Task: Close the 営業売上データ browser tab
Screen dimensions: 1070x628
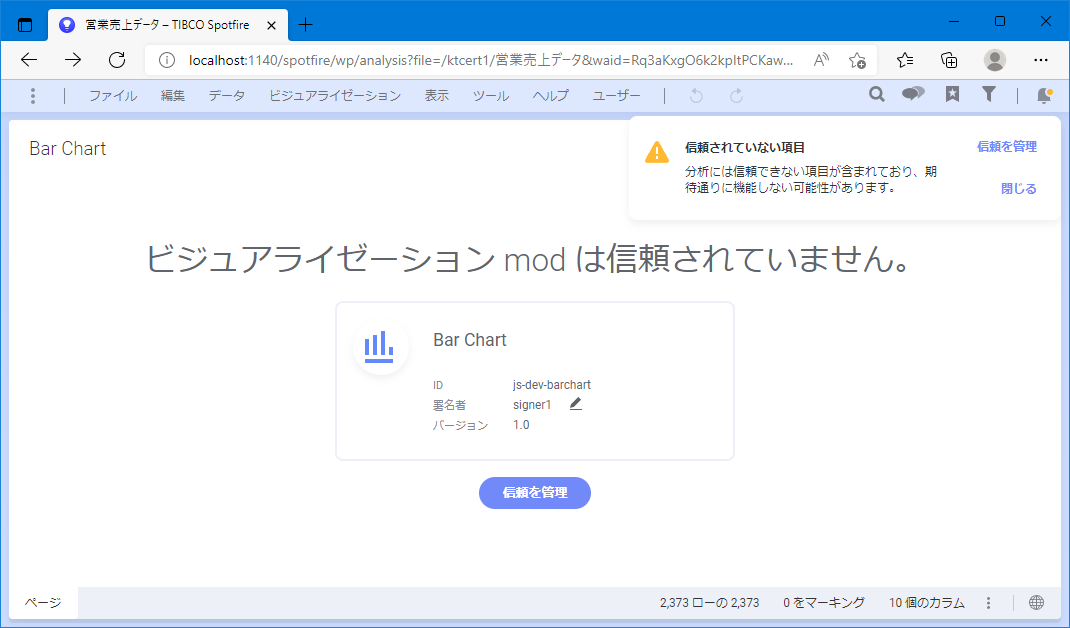Action: pyautogui.click(x=271, y=25)
